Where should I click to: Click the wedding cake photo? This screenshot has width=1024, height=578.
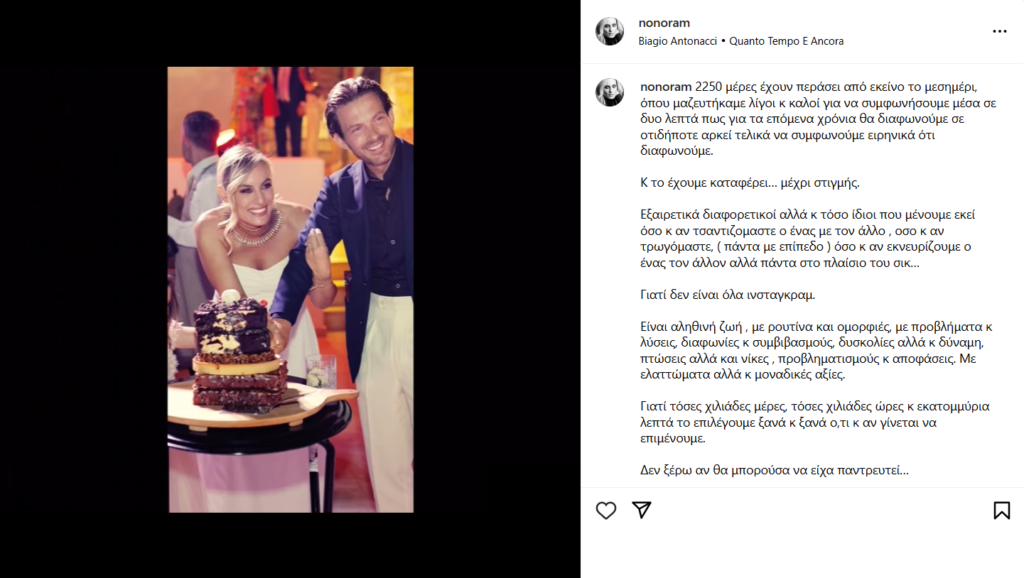pyautogui.click(x=291, y=289)
